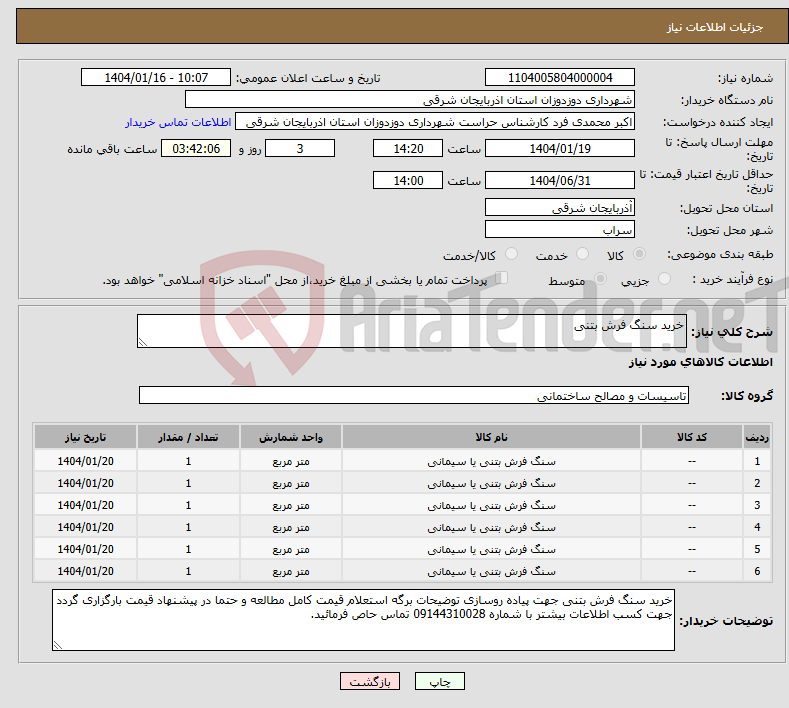Select the خدمت radio button
This screenshot has height=708, width=789.
coord(582,254)
